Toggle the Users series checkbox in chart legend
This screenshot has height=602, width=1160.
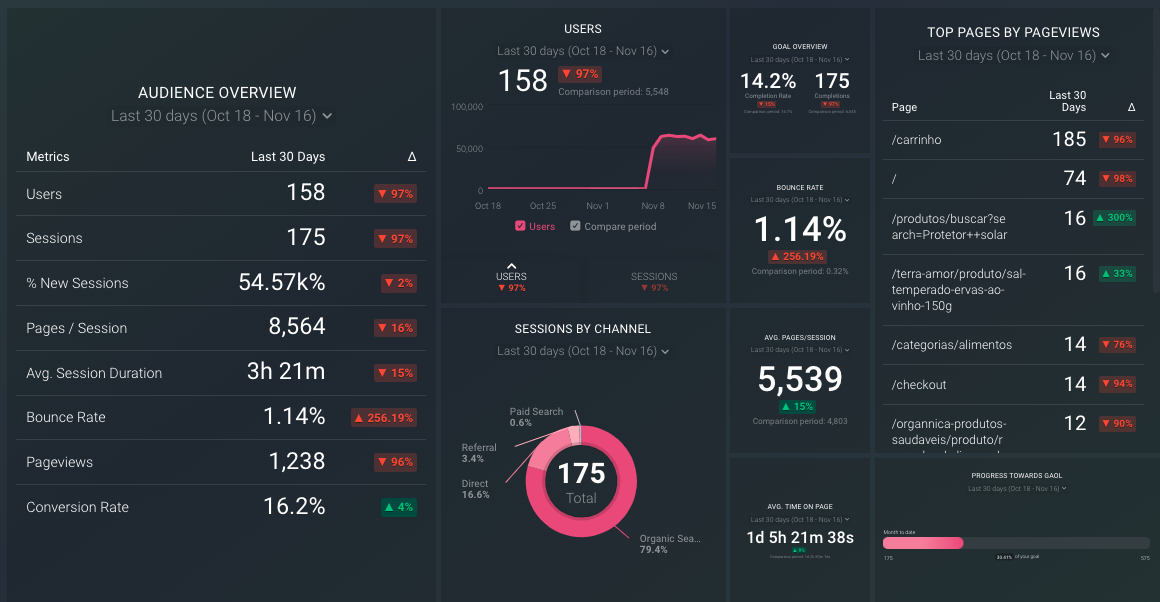[520, 226]
